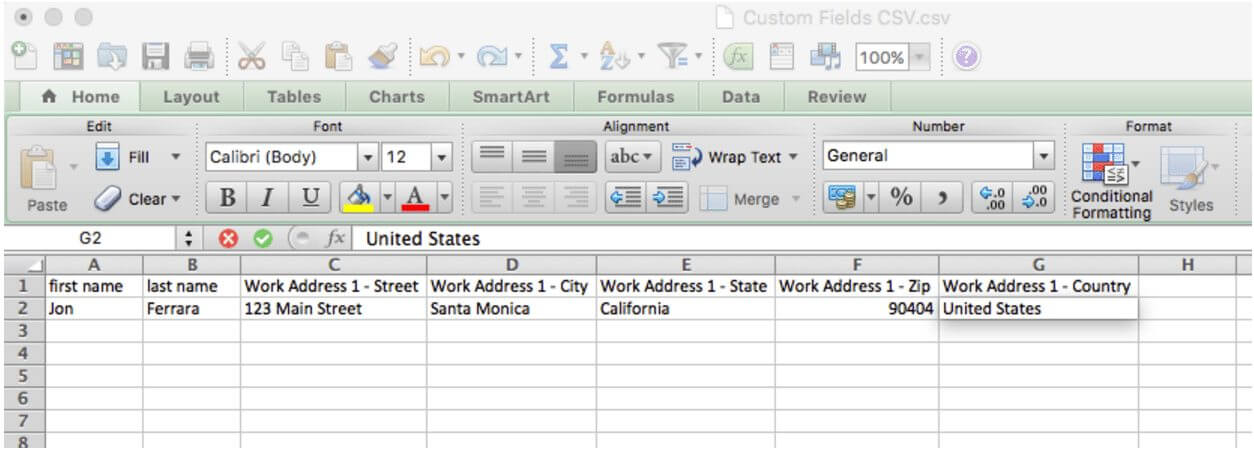The image size is (1254, 450).
Task: Select cell containing Santa Monica
Action: [x=510, y=309]
